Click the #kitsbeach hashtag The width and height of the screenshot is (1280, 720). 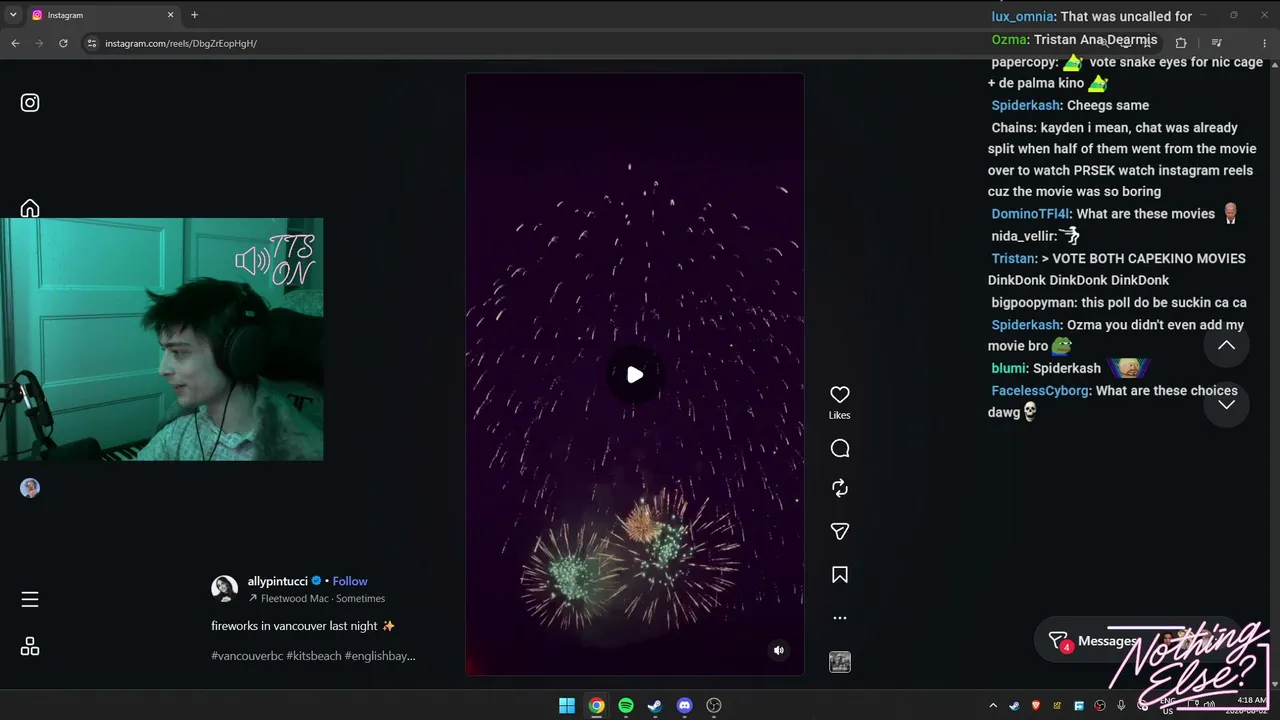coord(314,656)
